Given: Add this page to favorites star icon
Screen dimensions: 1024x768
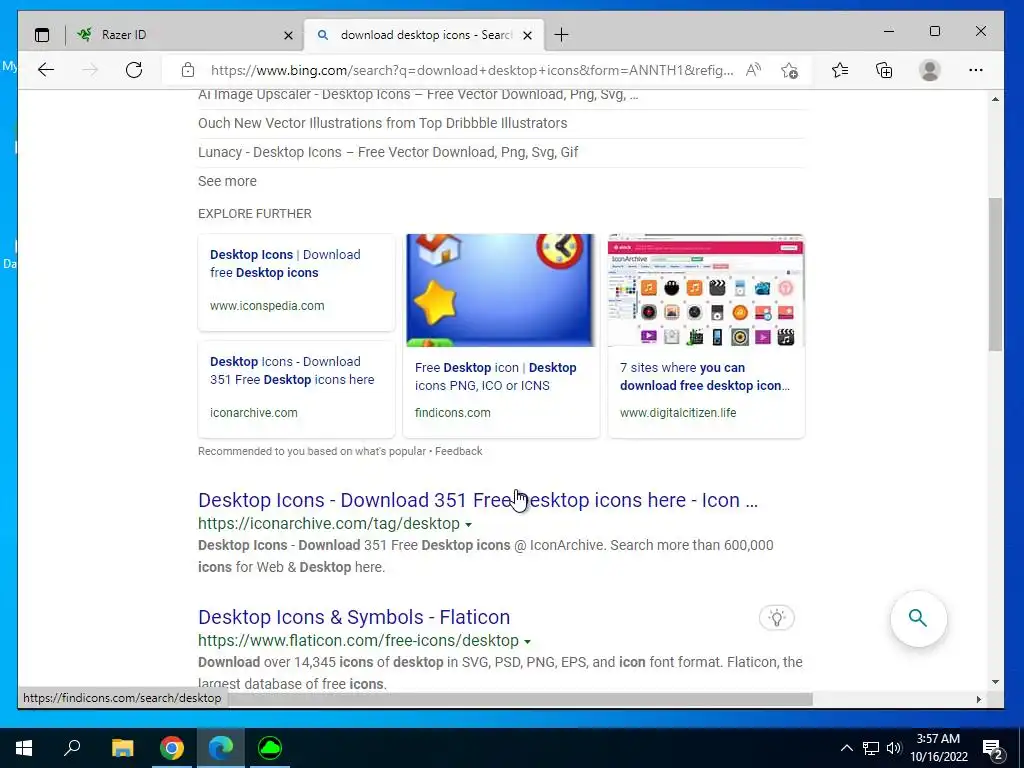Looking at the screenshot, I should pos(790,70).
